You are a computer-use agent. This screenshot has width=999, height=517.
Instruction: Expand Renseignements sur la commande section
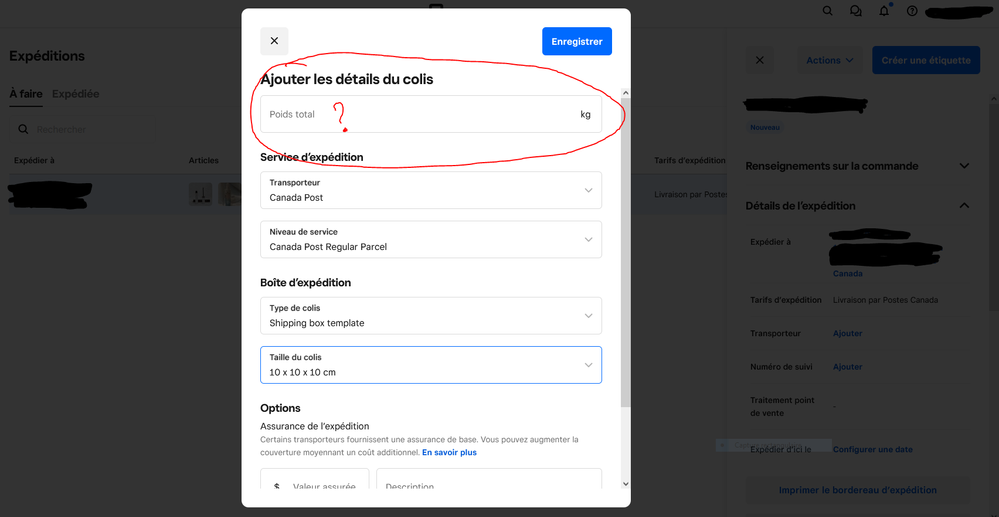pyautogui.click(x=964, y=166)
